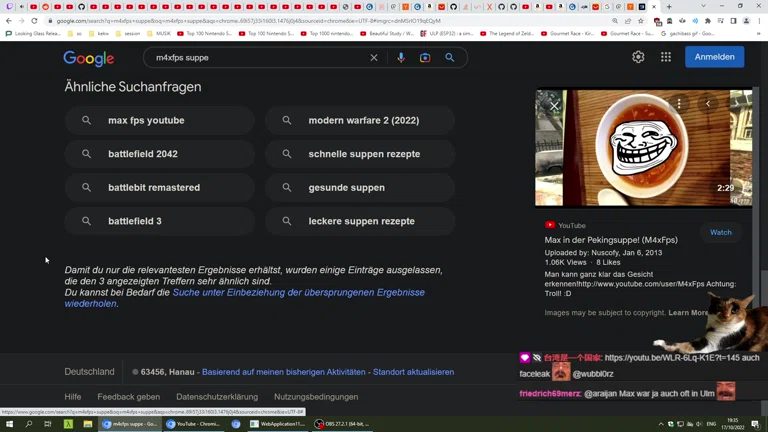Start voice search with the microphone icon
The image size is (768, 432).
click(x=401, y=57)
